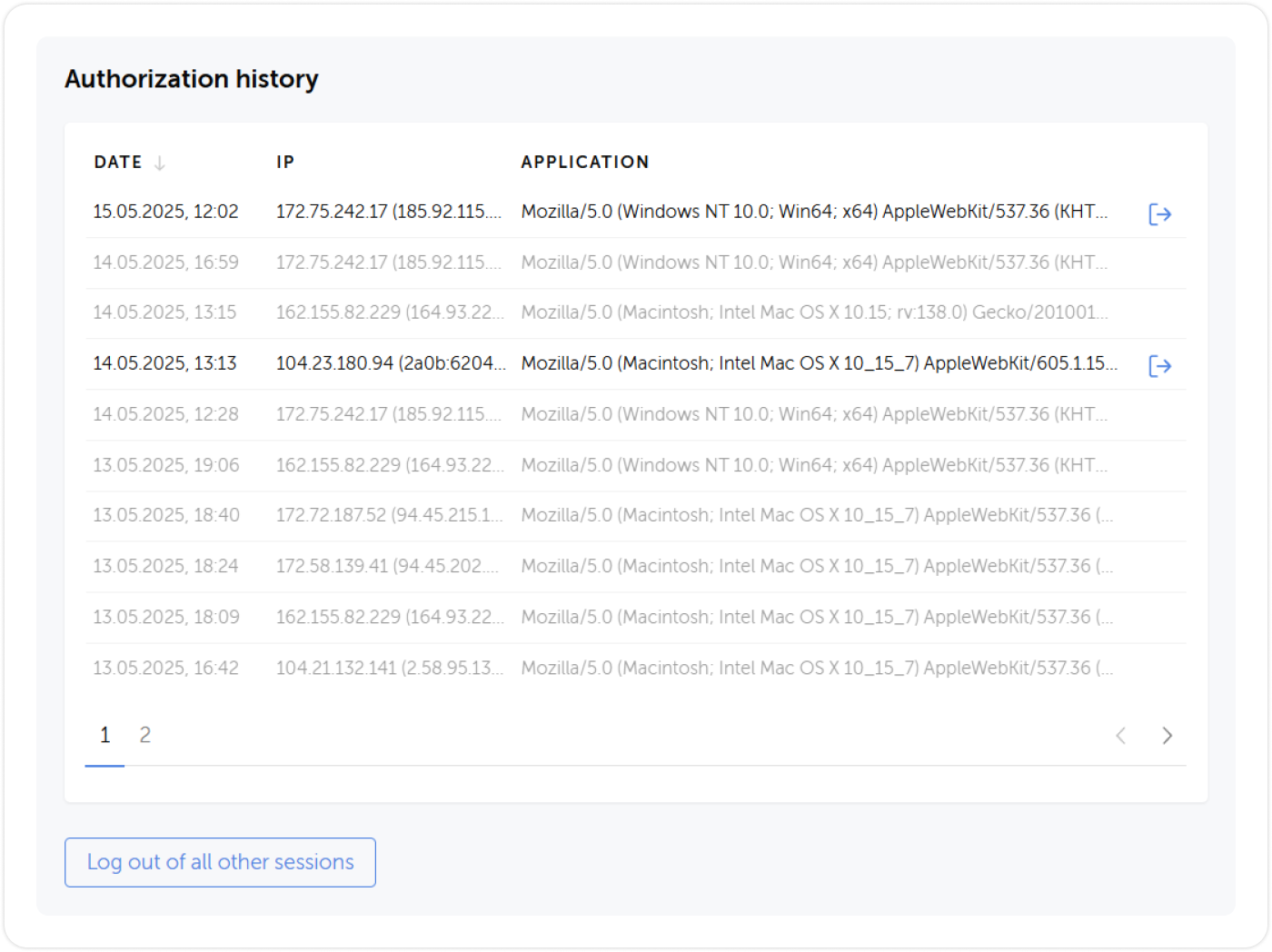Click application cell in 13.05.2025, 18:24 row
Viewport: 1272px width, 952px height.
pyautogui.click(x=817, y=566)
